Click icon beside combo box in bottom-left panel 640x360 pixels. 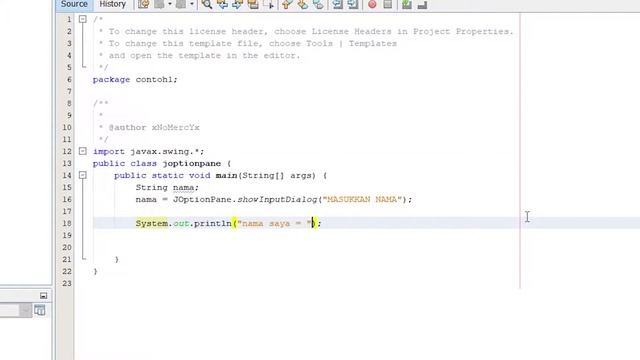[x=40, y=311]
